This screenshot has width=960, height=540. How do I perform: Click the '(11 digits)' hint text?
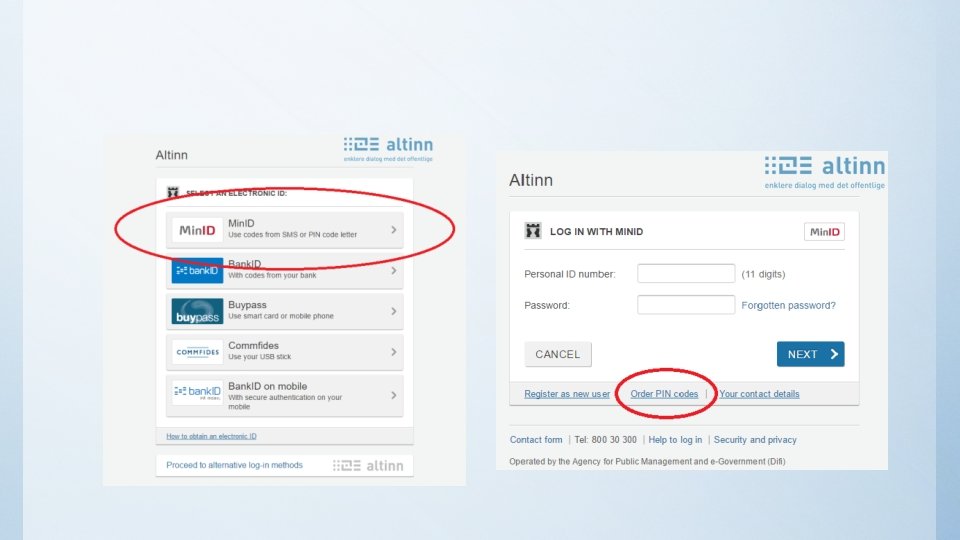(x=763, y=274)
